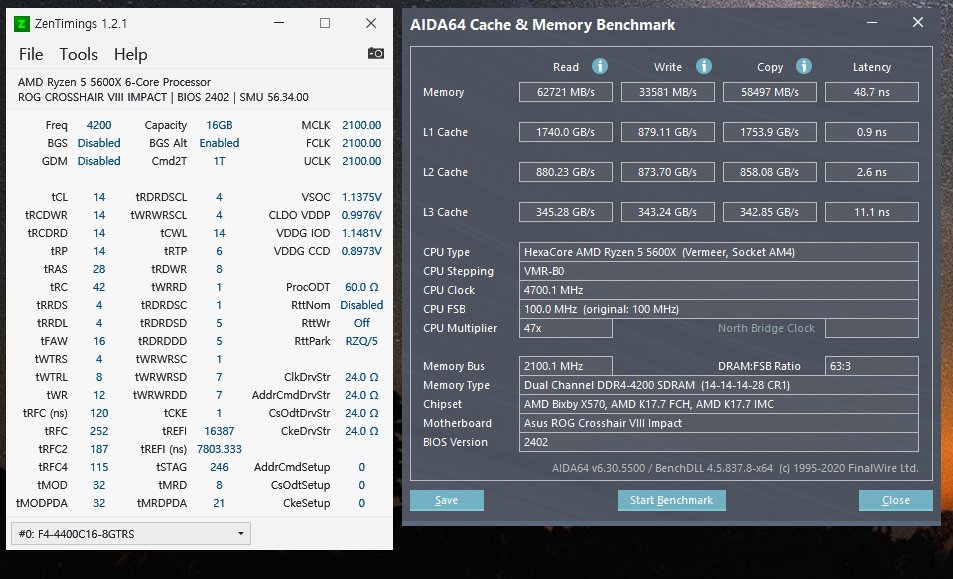Maximize the ZenTimings window

pos(324,22)
